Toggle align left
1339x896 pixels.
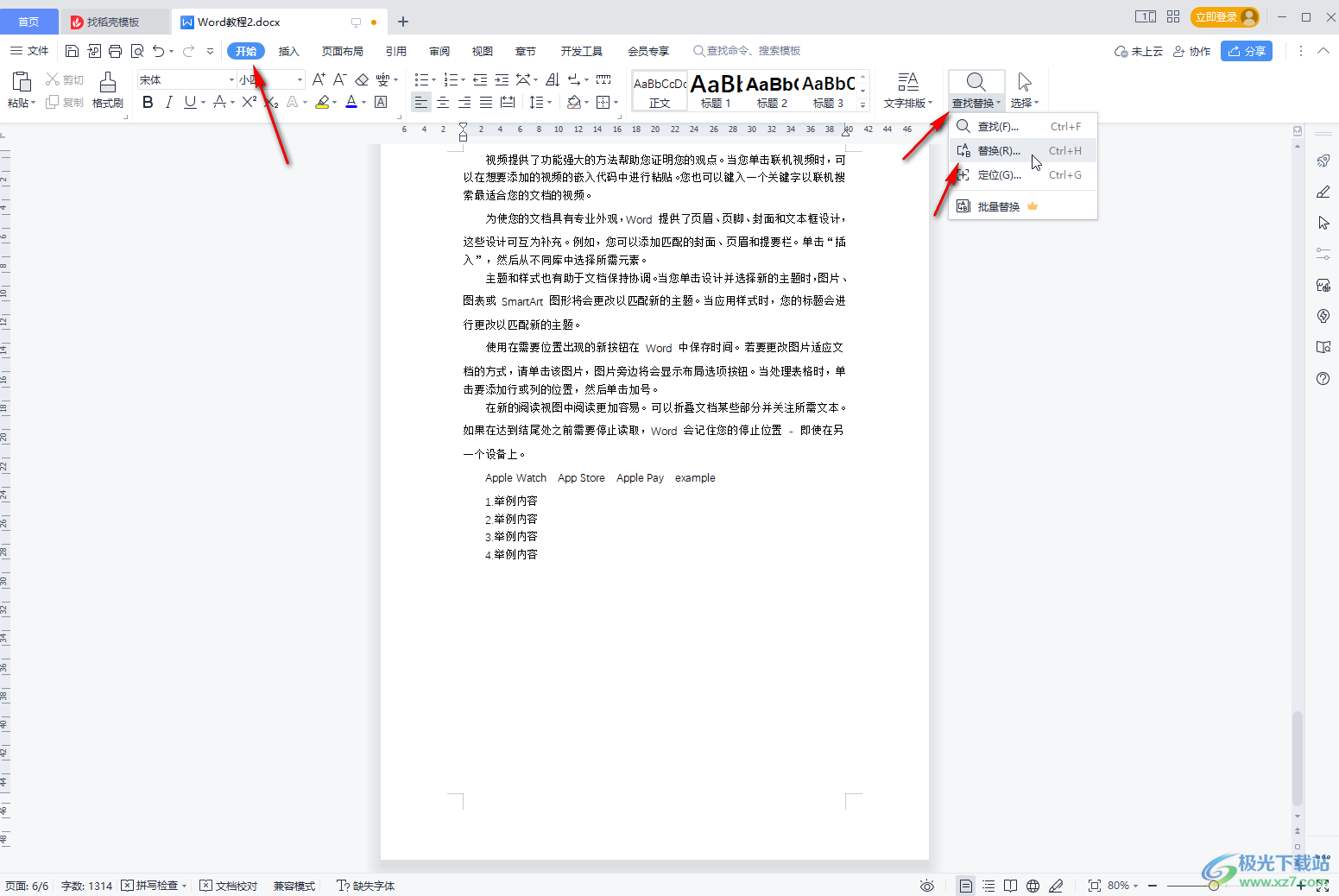421,102
